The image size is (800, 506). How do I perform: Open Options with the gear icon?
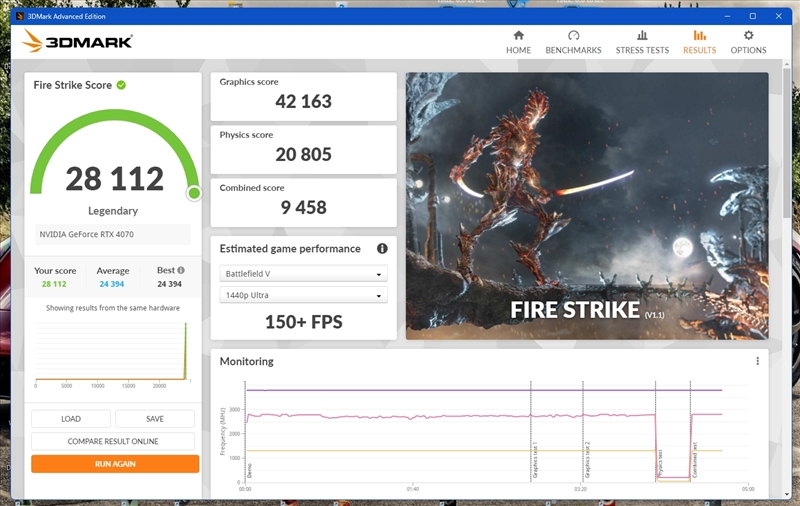(x=748, y=36)
